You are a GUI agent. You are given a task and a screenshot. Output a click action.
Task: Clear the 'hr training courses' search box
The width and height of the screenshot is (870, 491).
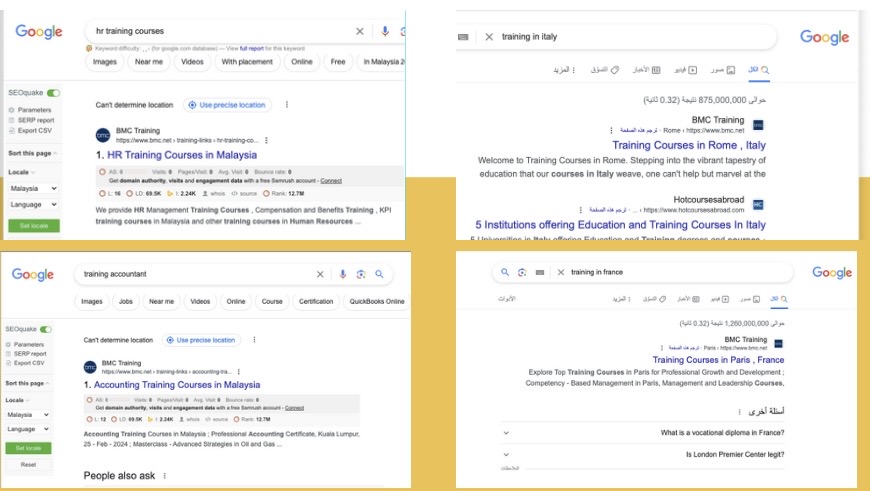[360, 32]
